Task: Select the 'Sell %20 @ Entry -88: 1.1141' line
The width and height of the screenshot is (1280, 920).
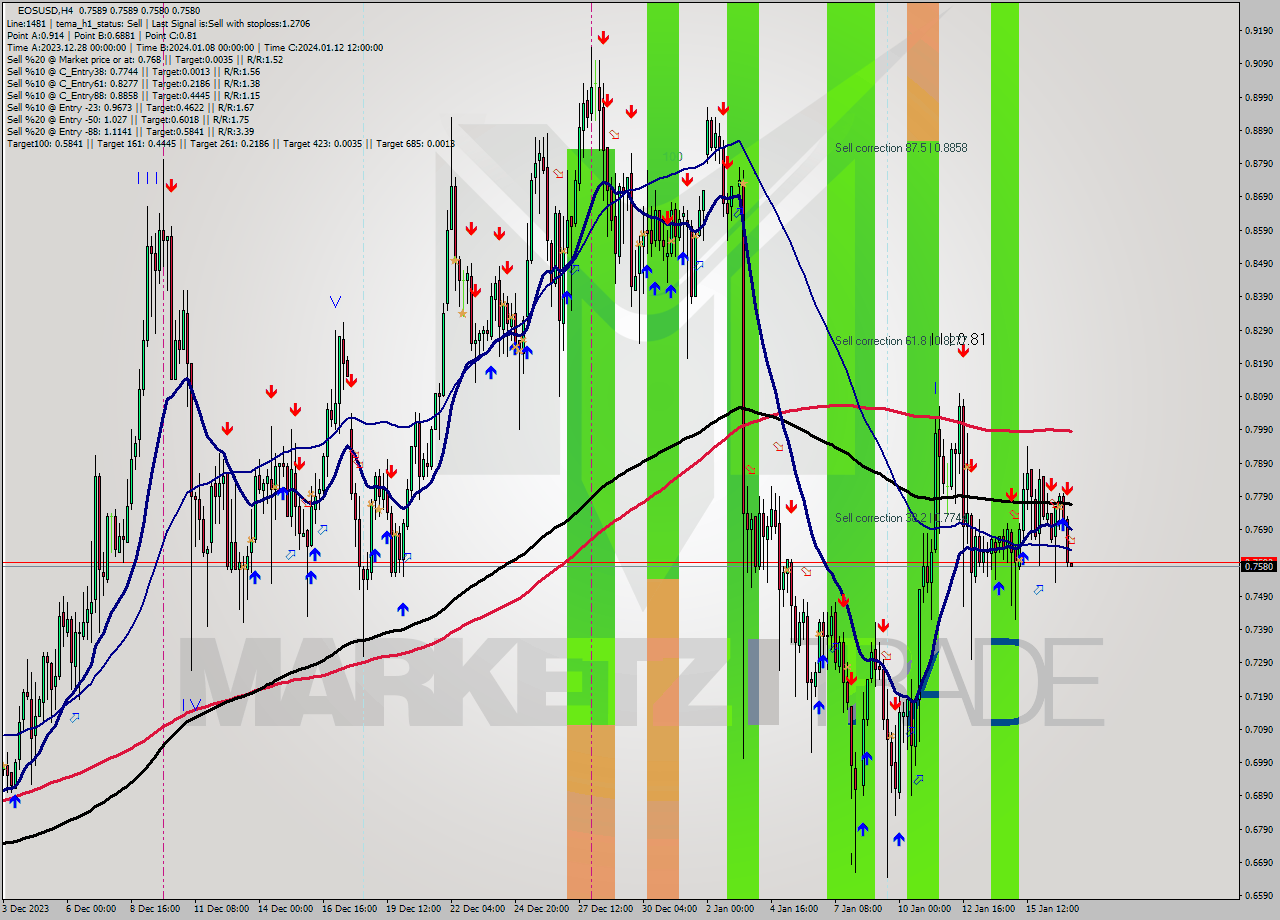Action: click(130, 132)
